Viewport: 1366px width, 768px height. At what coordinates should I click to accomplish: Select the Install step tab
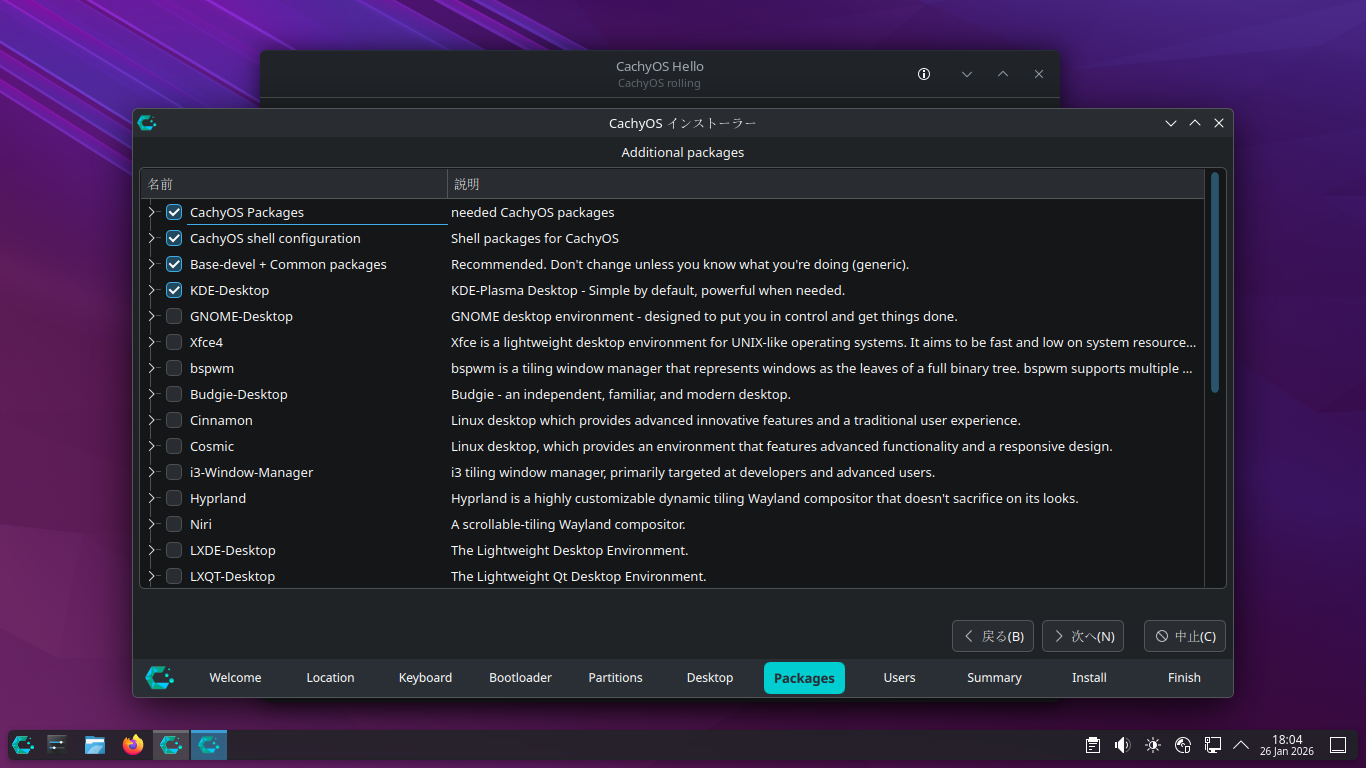point(1089,678)
